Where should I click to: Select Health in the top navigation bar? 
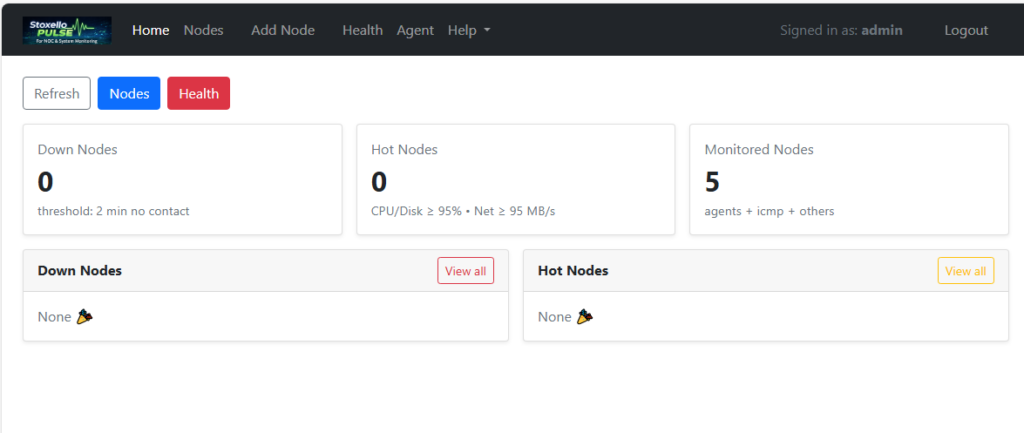coord(362,30)
